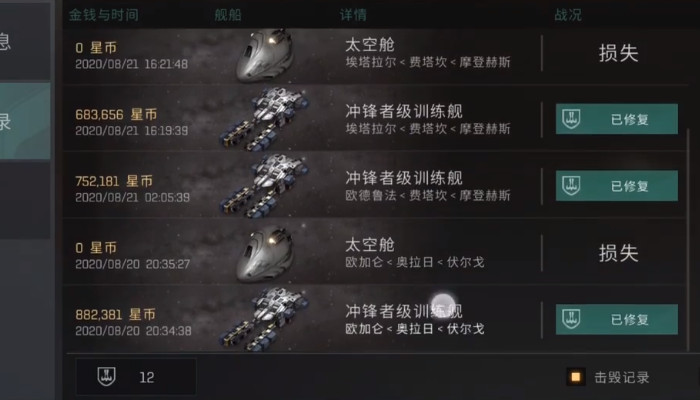
Task: Select the 太空舱 pod image dated 2020/08/20
Action: (x=265, y=254)
